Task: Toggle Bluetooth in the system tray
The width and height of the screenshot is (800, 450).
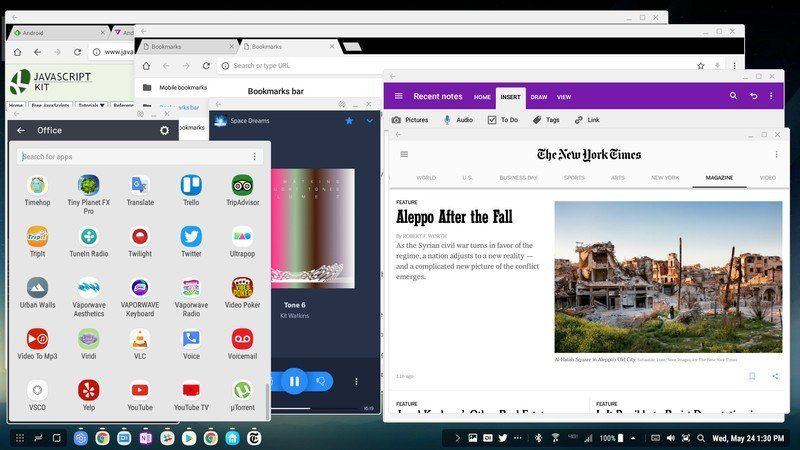Action: pos(538,438)
